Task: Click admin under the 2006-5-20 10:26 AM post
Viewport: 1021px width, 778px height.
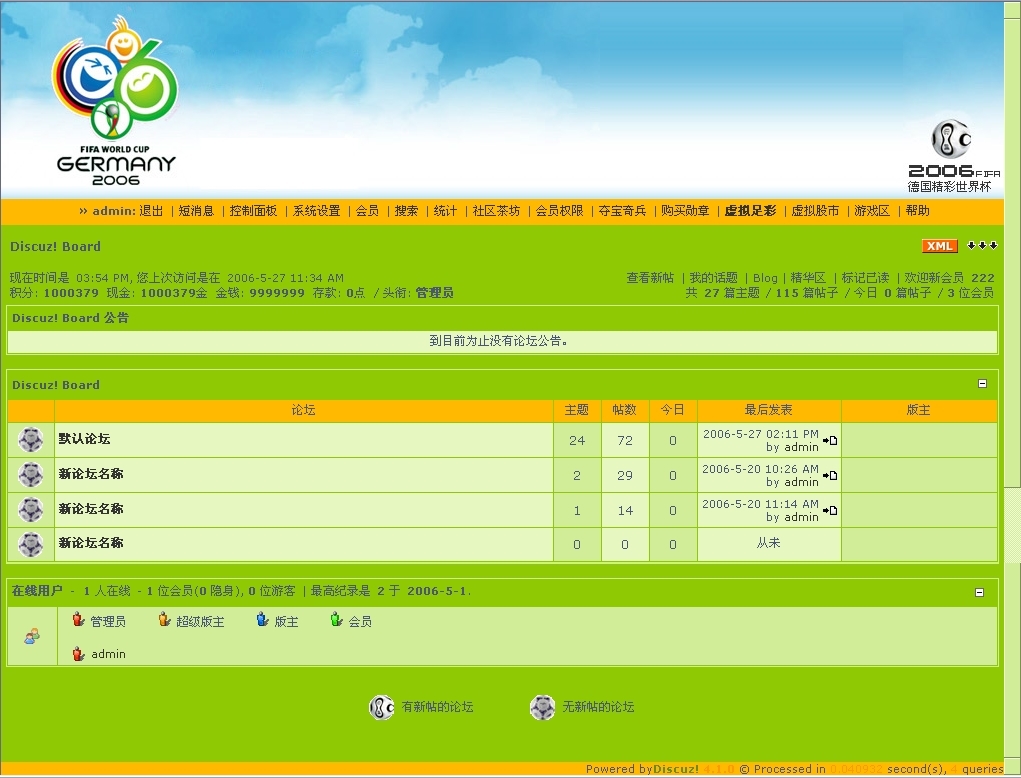Action: [802, 482]
